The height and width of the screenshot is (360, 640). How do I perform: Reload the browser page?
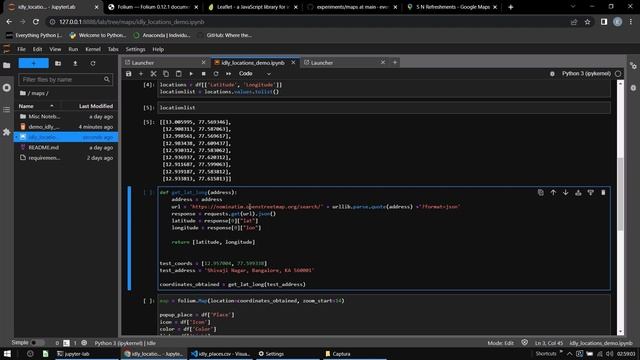click(x=36, y=22)
